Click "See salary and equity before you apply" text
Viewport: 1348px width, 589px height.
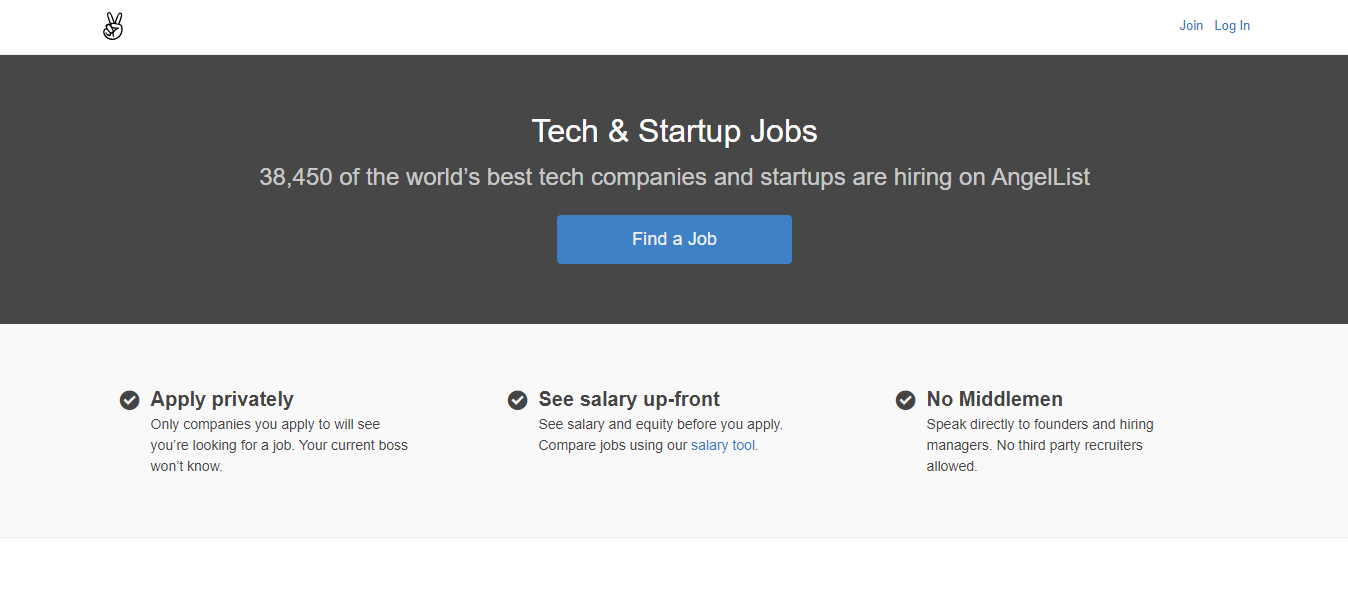click(x=660, y=424)
